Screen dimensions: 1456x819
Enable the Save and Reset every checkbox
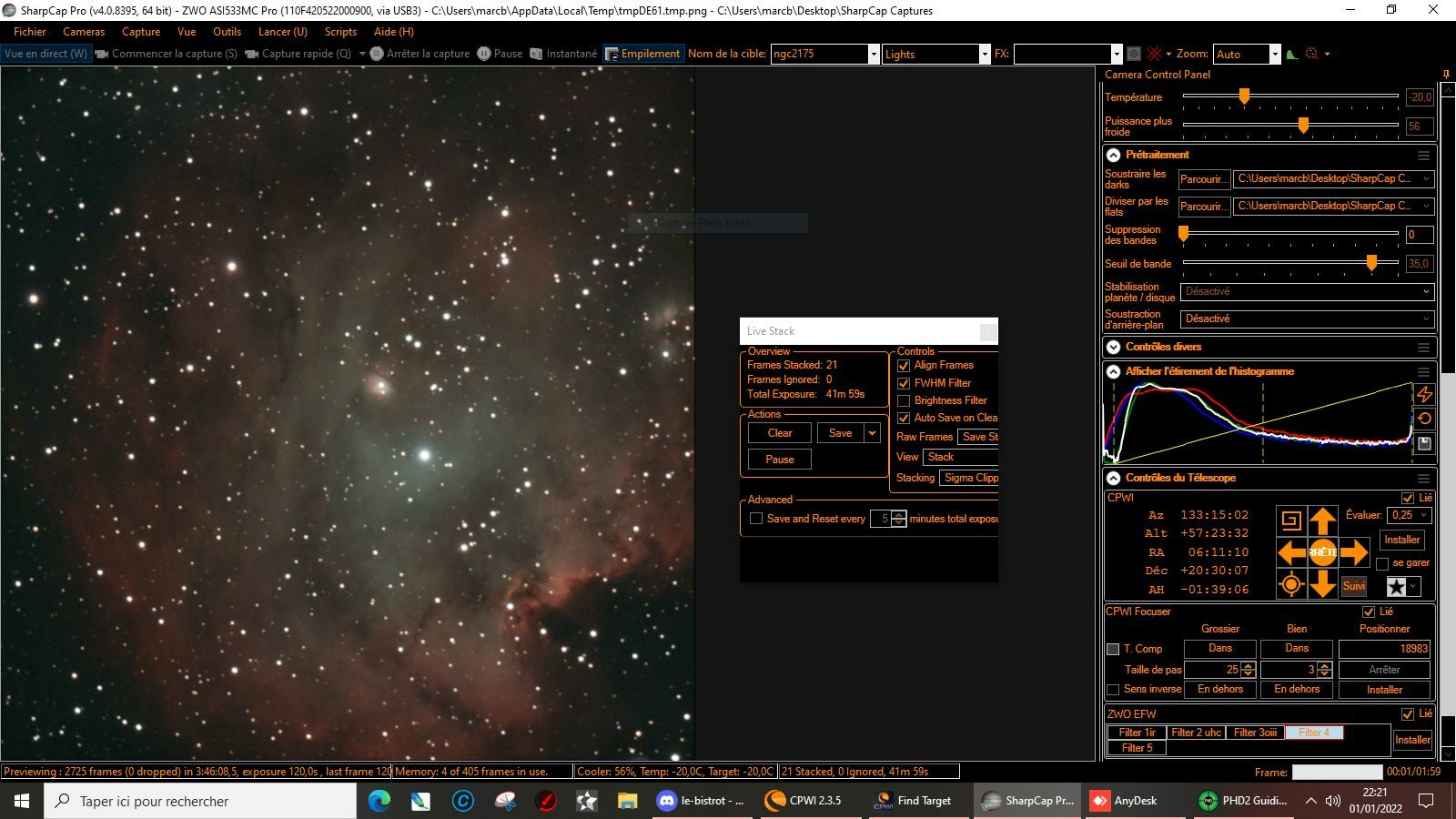click(756, 519)
